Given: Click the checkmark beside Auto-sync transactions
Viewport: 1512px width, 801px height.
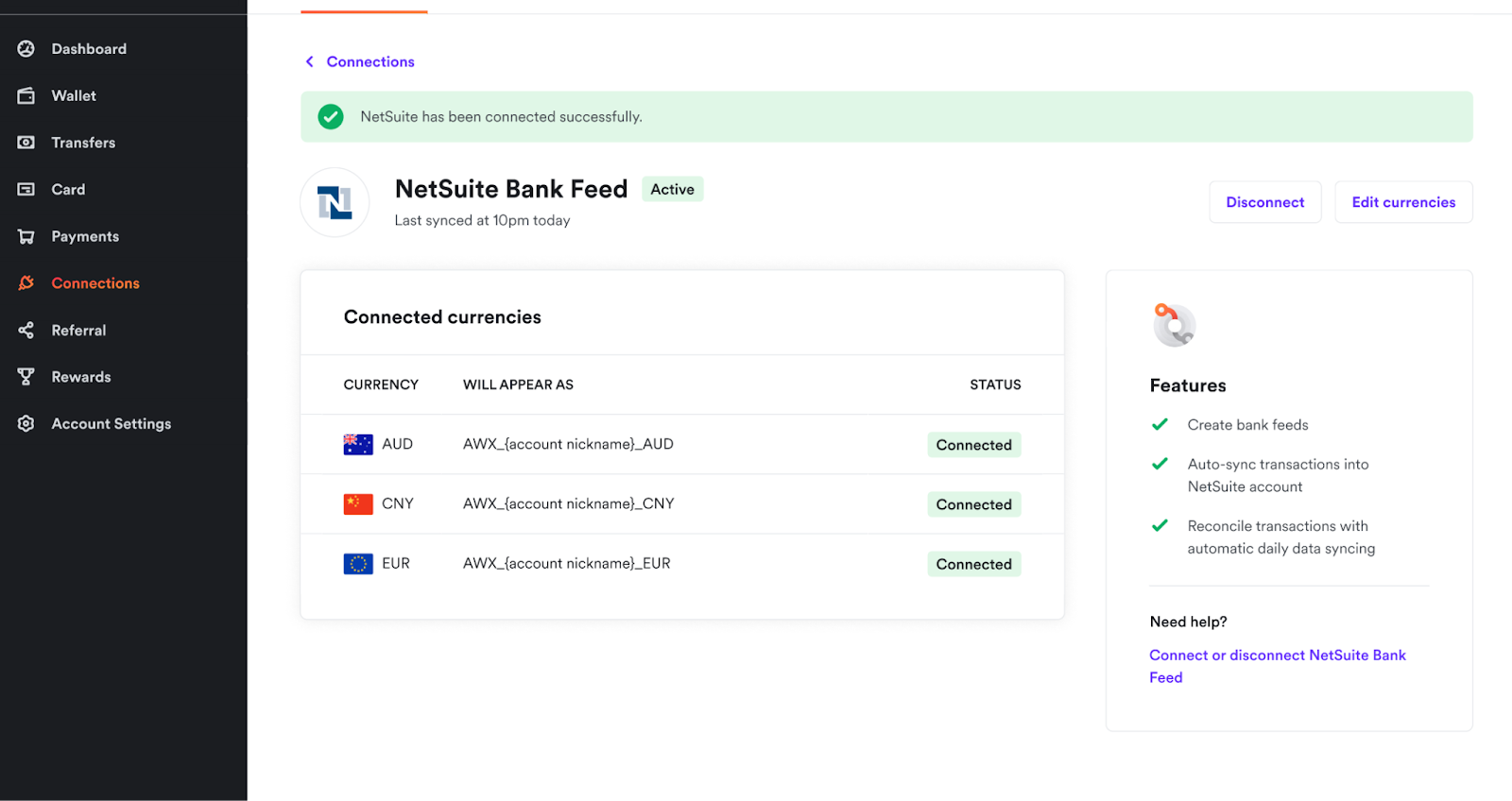Looking at the screenshot, I should click(x=1160, y=464).
